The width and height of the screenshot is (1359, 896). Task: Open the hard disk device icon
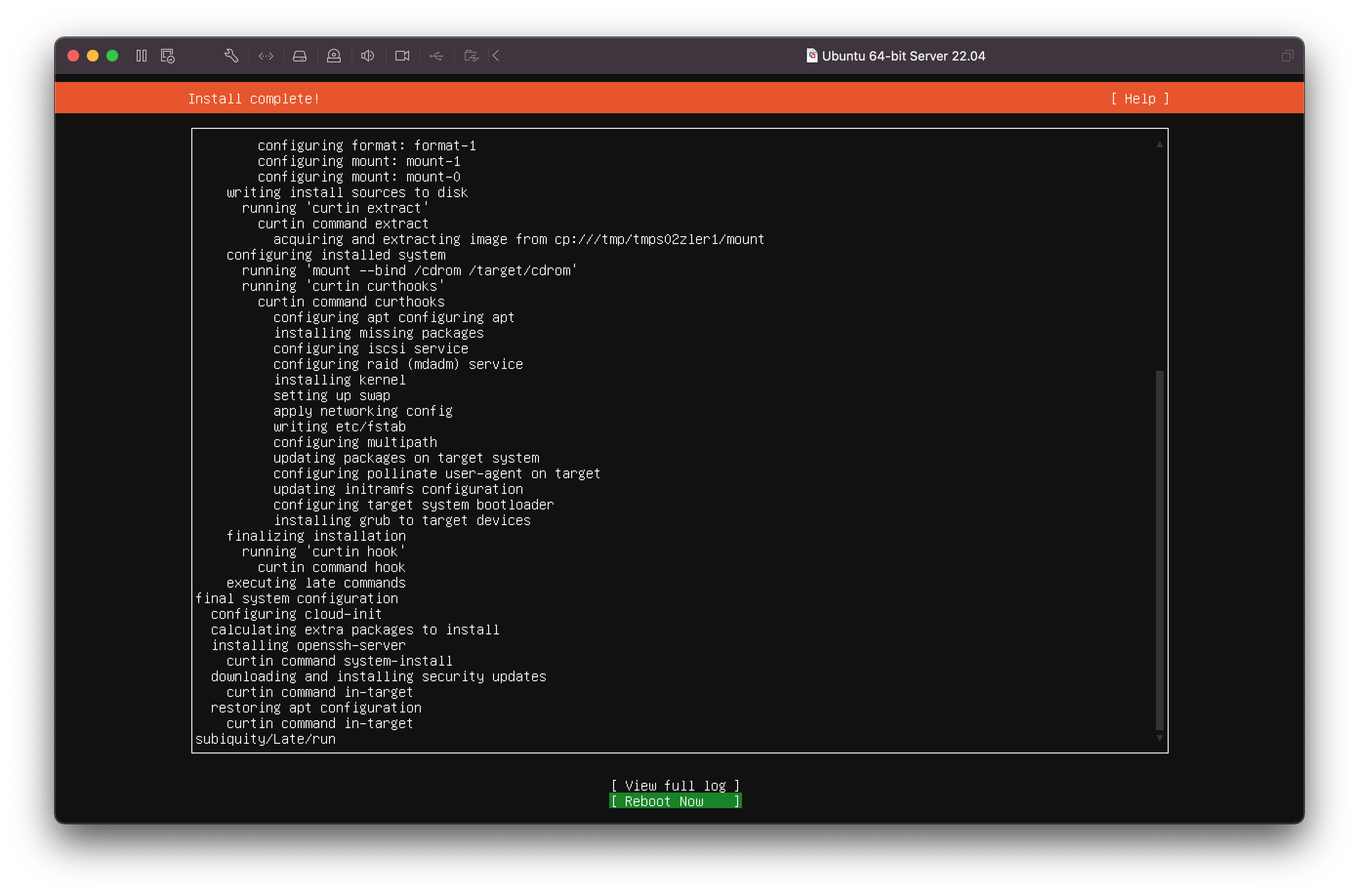point(299,56)
